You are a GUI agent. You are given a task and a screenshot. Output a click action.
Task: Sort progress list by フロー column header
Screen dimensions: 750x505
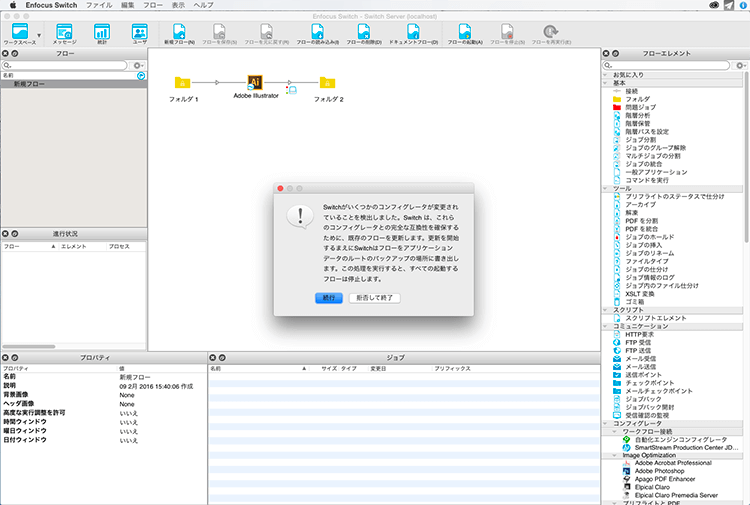30,246
